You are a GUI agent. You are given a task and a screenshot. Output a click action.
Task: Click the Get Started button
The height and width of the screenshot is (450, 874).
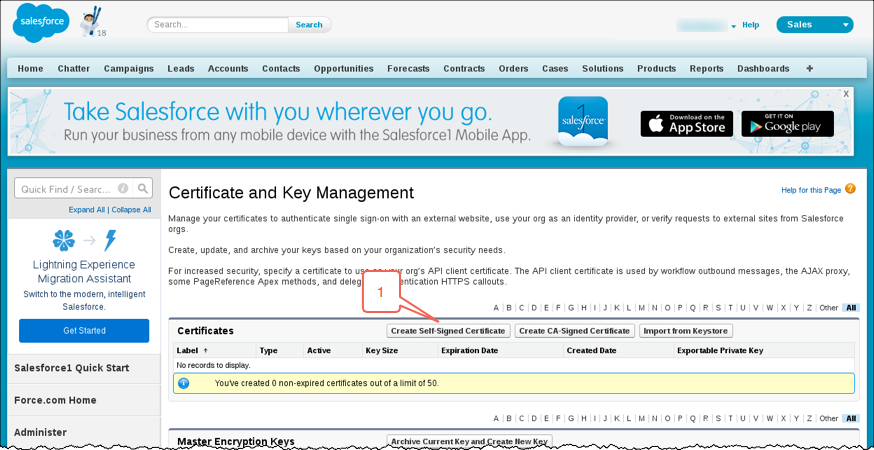tap(84, 331)
